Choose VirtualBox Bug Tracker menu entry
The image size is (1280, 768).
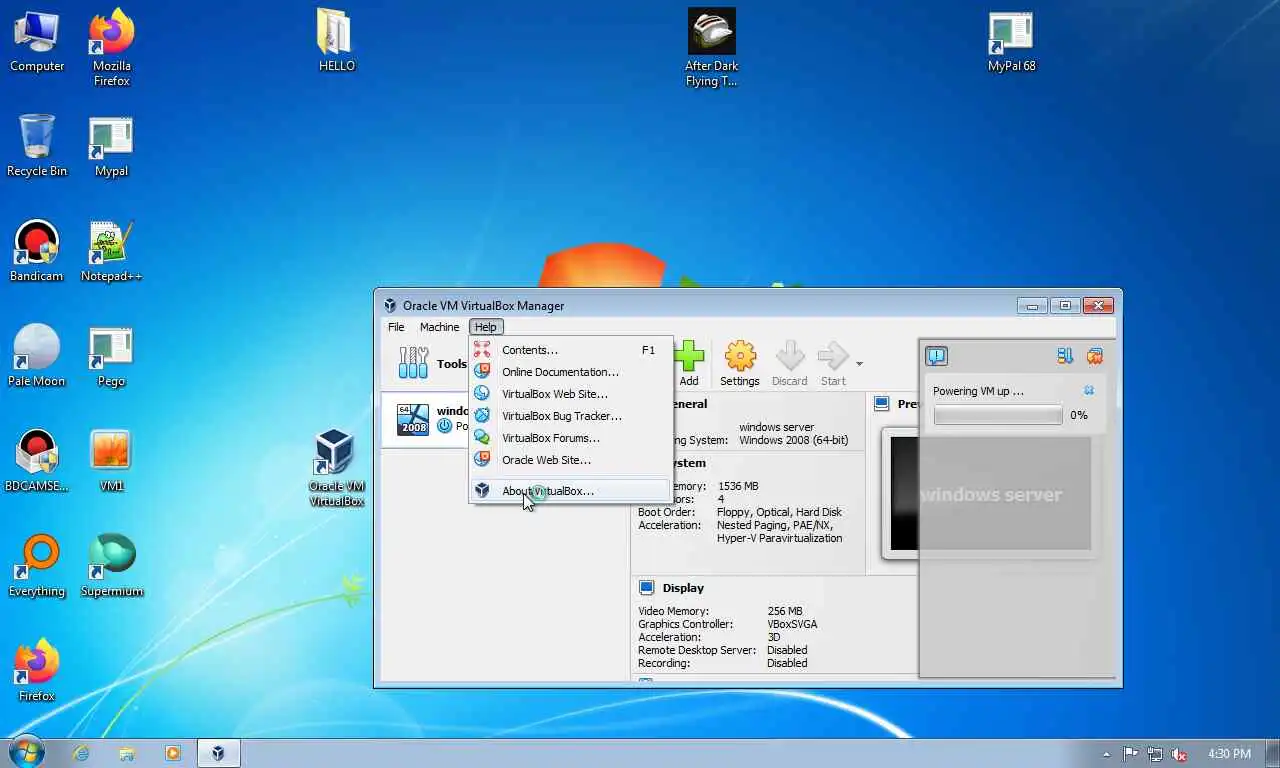[x=570, y=416]
